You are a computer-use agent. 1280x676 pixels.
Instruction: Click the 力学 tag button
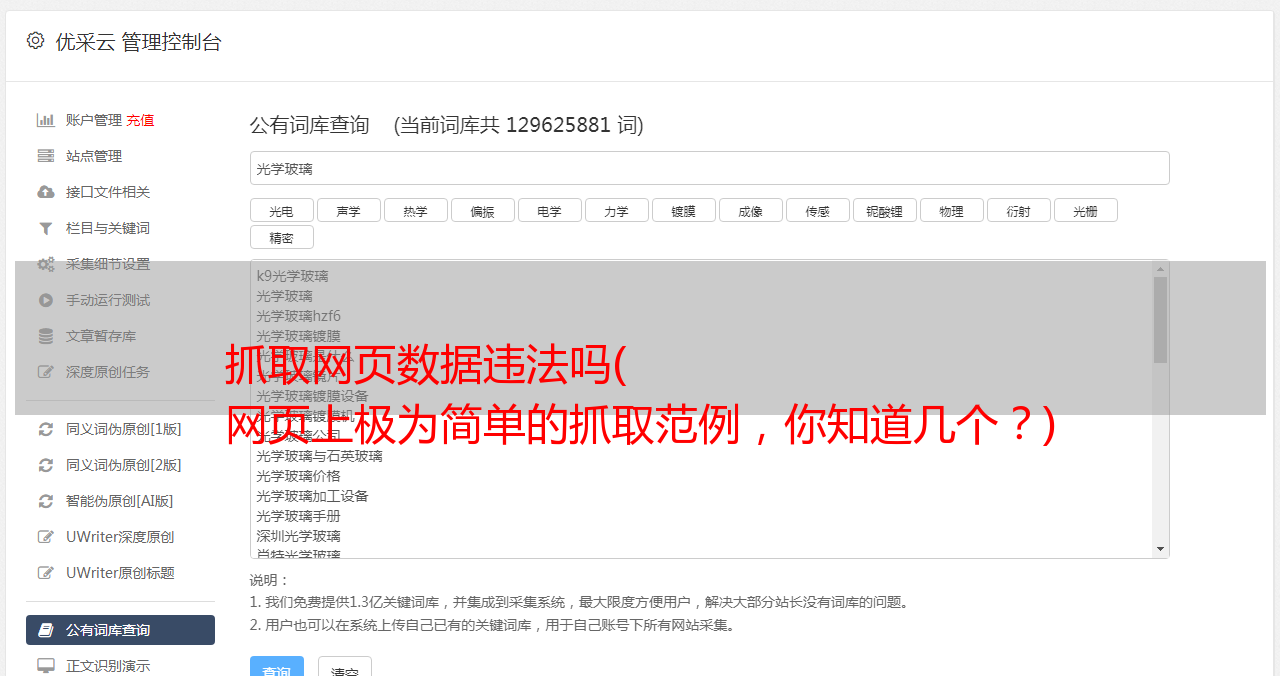pyautogui.click(x=617, y=210)
